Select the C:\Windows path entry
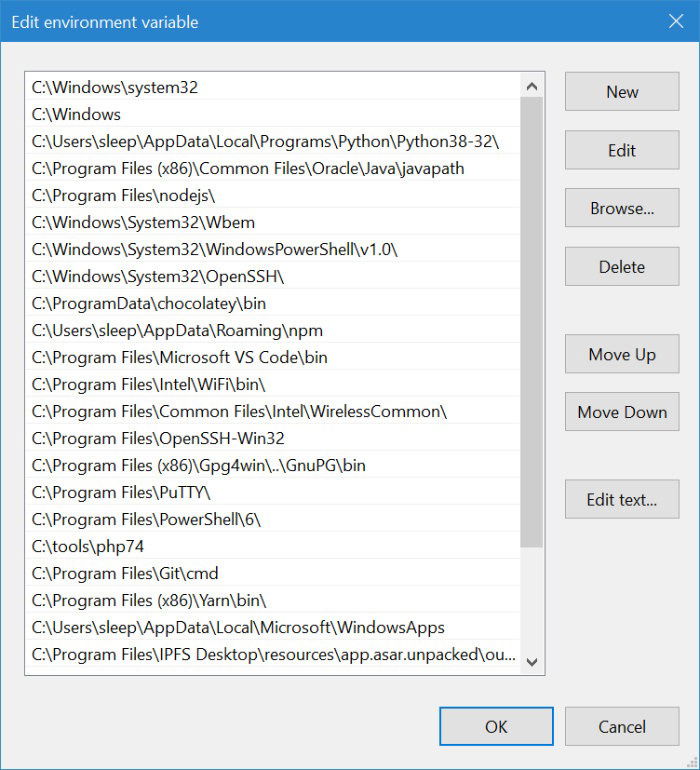The height and width of the screenshot is (770, 700). click(273, 114)
